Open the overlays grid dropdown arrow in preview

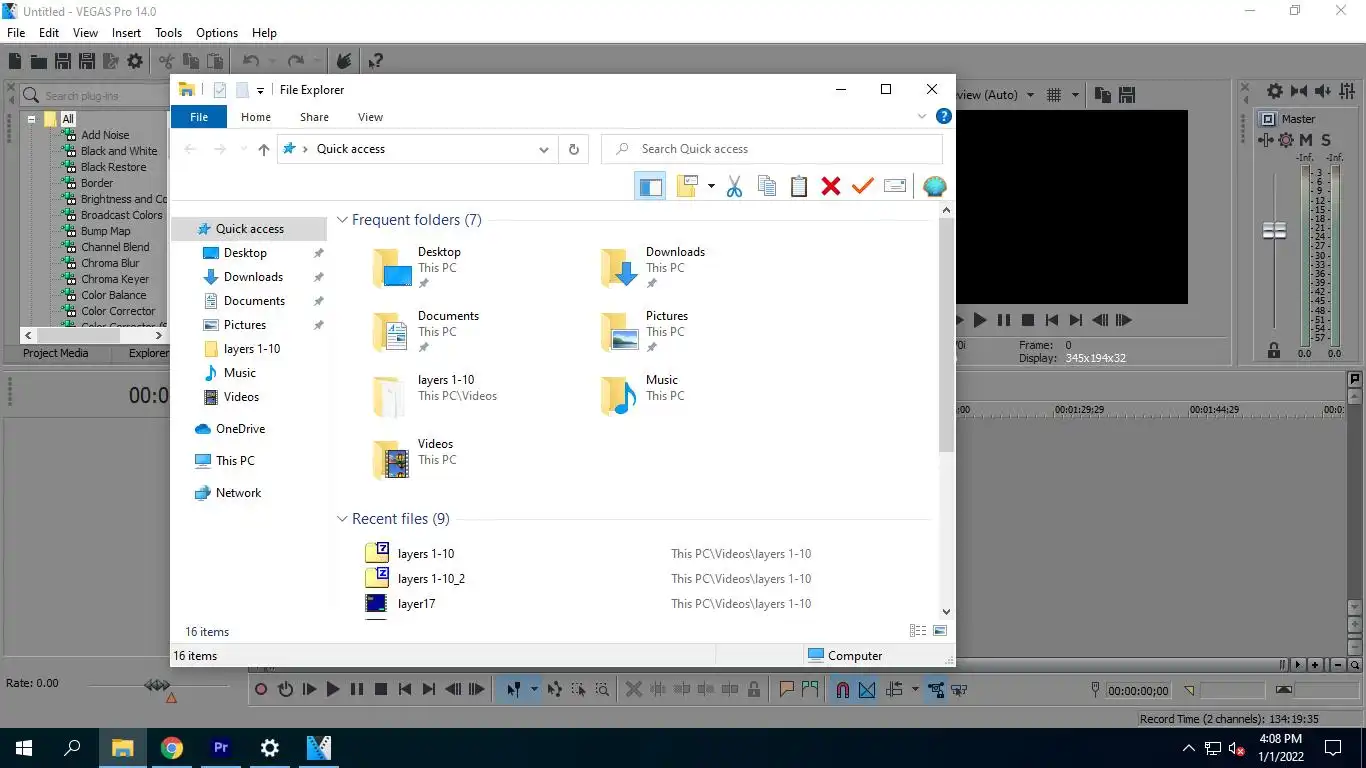[1075, 95]
